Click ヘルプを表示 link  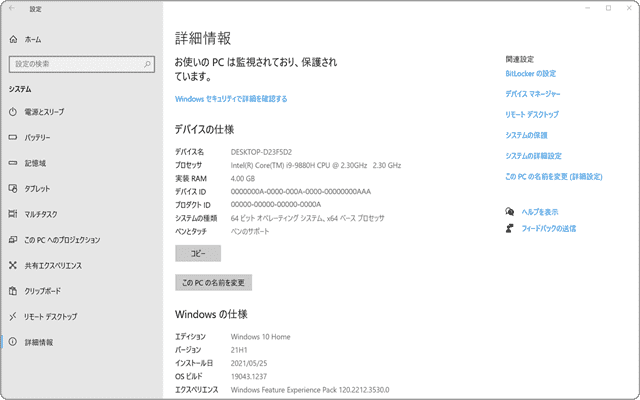pos(540,212)
